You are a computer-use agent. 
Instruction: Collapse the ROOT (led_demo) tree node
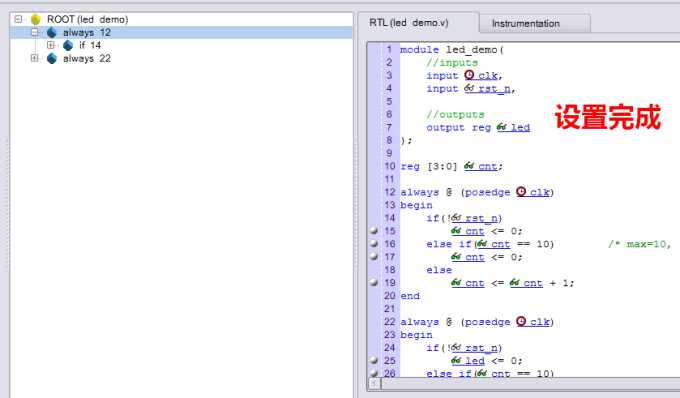[18, 19]
